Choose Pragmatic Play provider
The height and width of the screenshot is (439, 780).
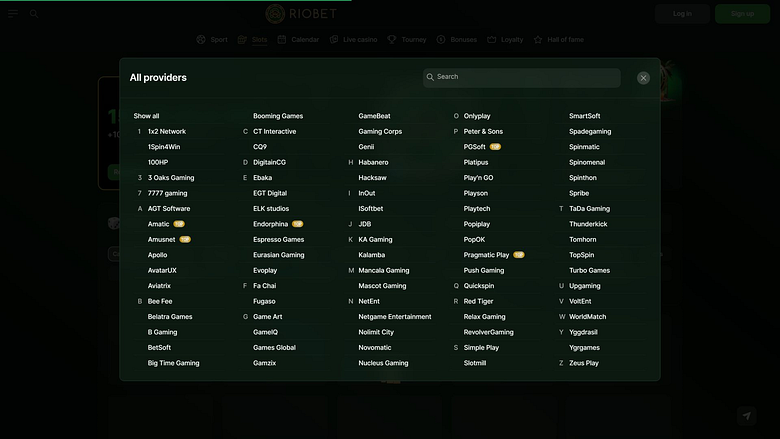[x=486, y=255]
